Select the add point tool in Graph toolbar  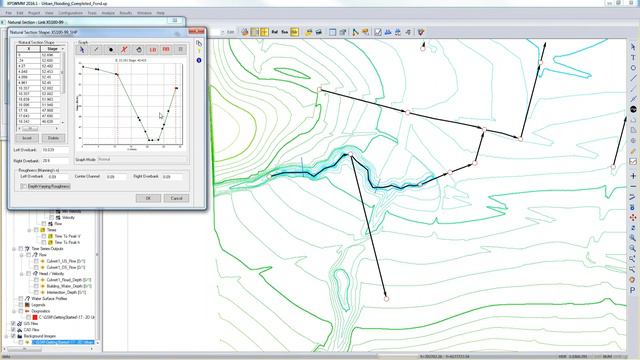point(110,50)
